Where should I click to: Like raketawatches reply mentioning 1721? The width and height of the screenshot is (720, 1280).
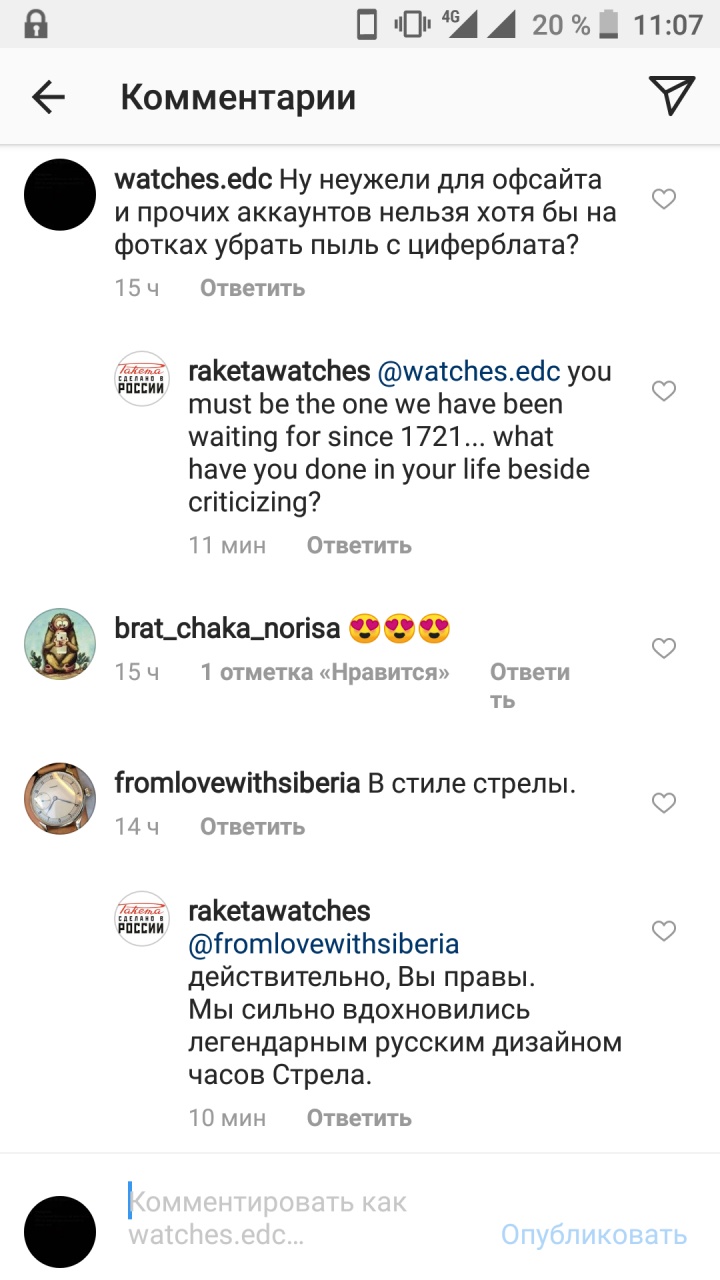(x=664, y=391)
